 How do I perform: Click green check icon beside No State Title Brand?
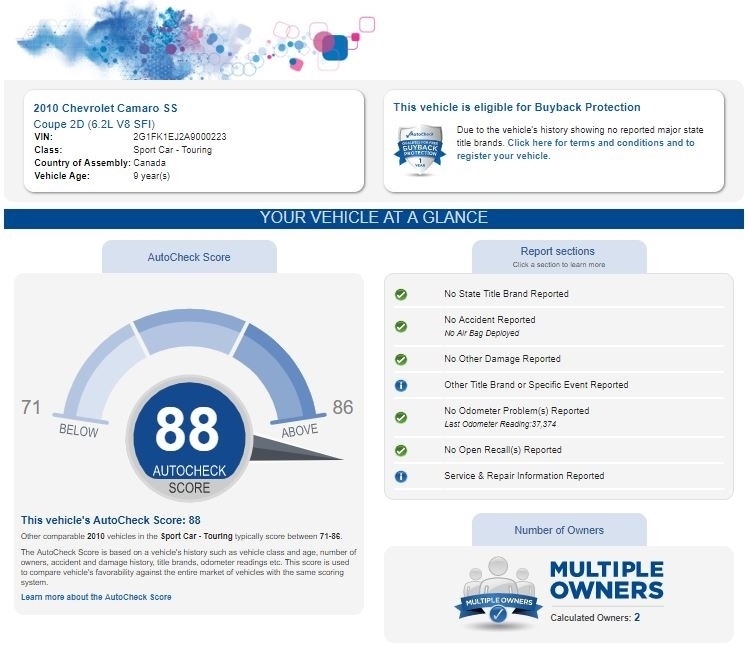coord(401,294)
